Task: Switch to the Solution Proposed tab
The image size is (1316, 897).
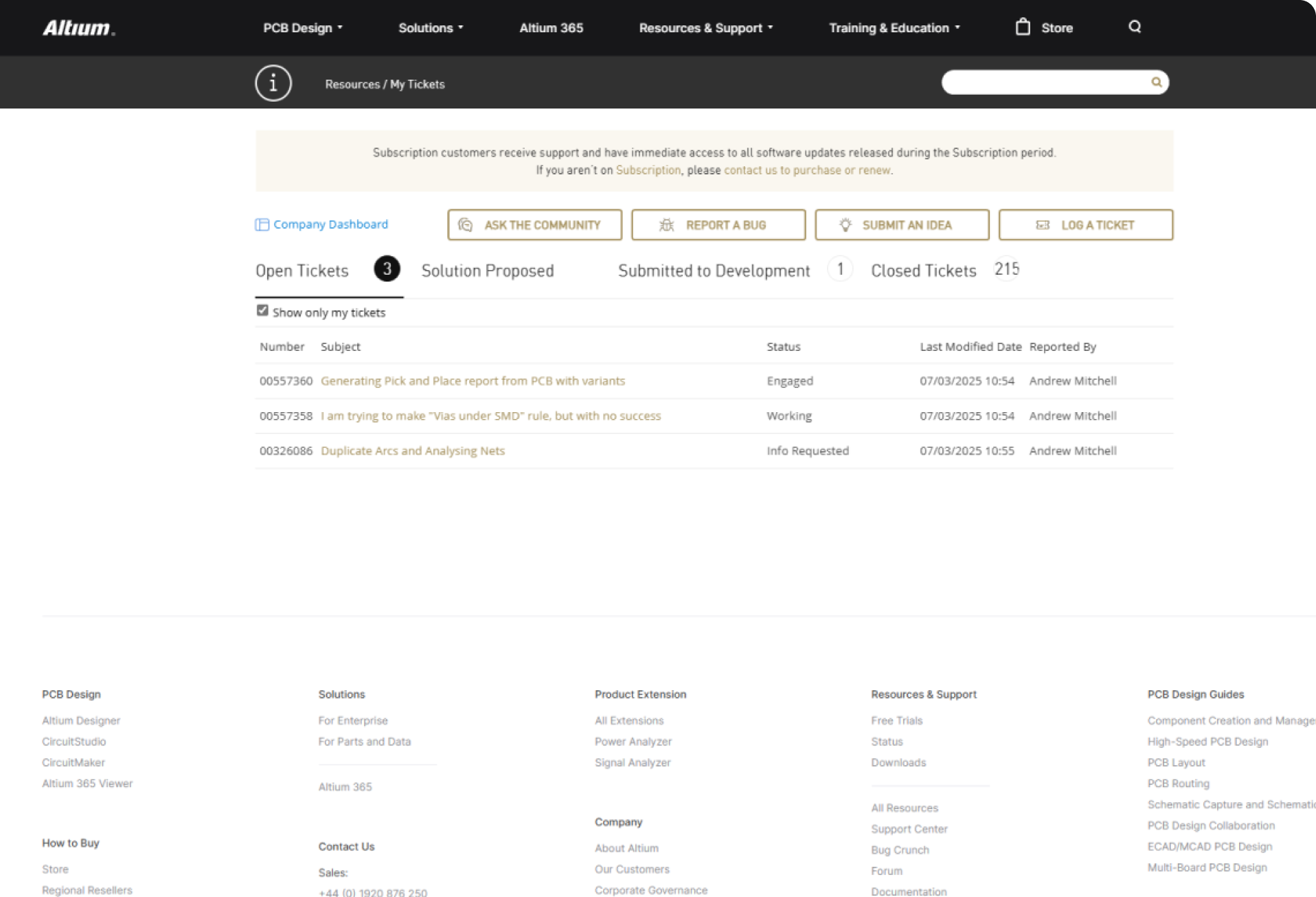Action: point(487,271)
